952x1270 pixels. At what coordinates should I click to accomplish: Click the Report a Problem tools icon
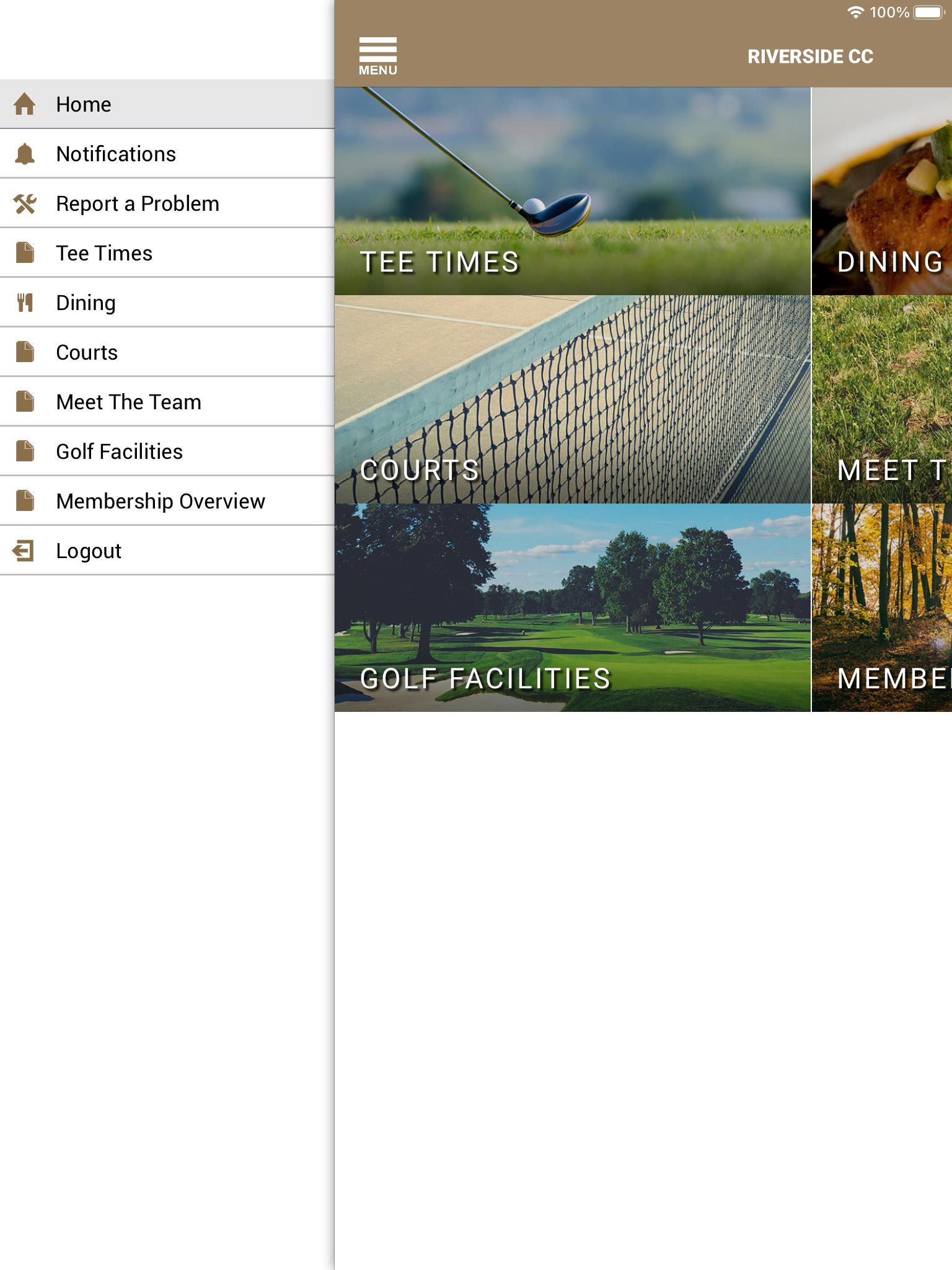25,203
